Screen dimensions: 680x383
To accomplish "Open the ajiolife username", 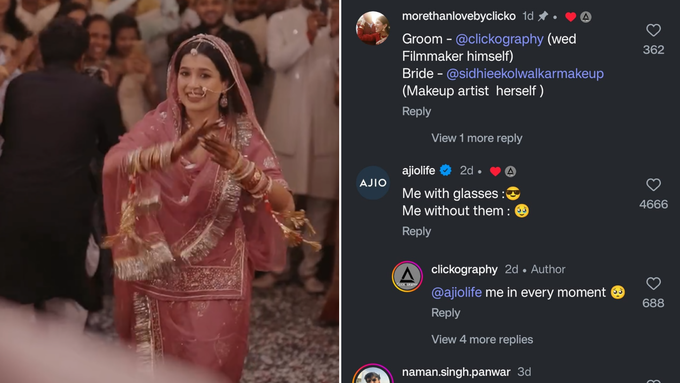I will [418, 170].
